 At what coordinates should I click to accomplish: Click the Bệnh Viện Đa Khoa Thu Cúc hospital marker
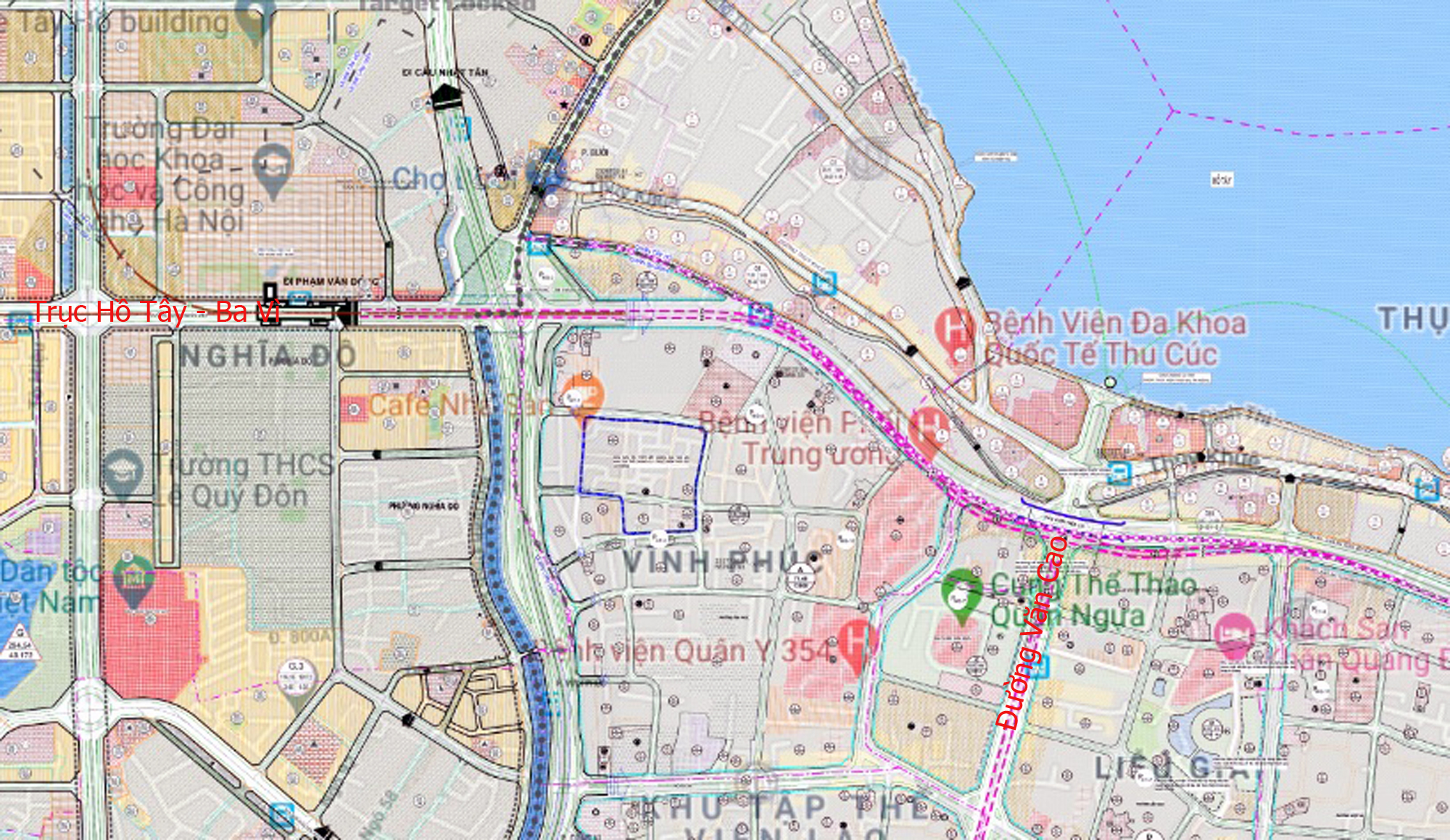tap(954, 330)
